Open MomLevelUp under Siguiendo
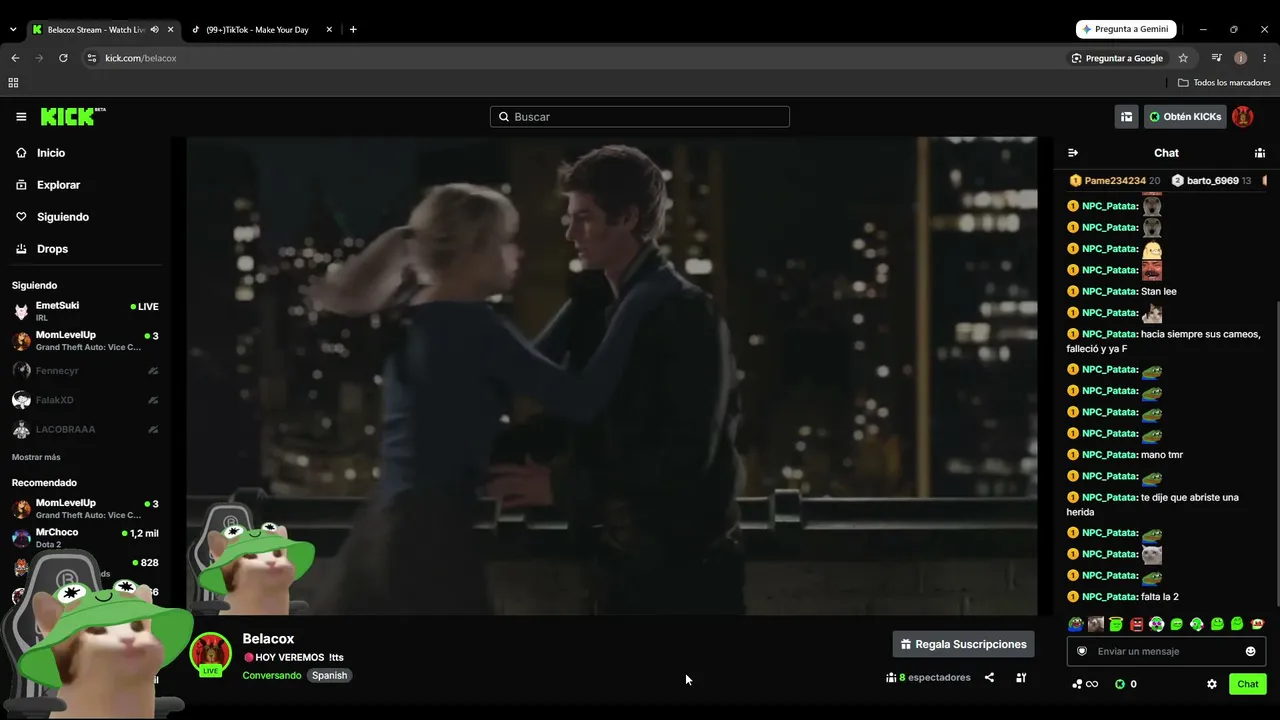The image size is (1280, 720). pos(85,341)
